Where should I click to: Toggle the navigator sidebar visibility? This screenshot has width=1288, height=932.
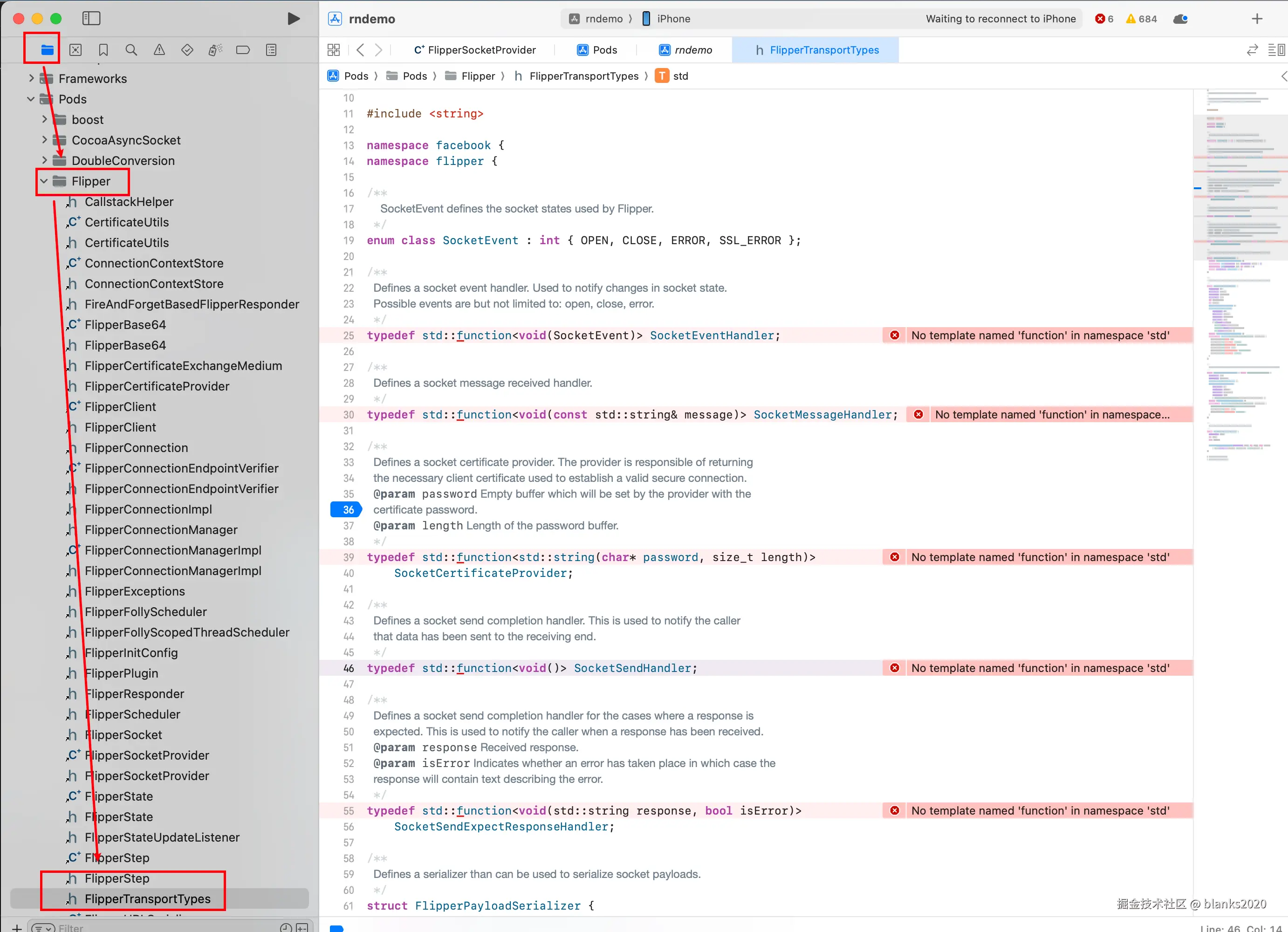[91, 19]
